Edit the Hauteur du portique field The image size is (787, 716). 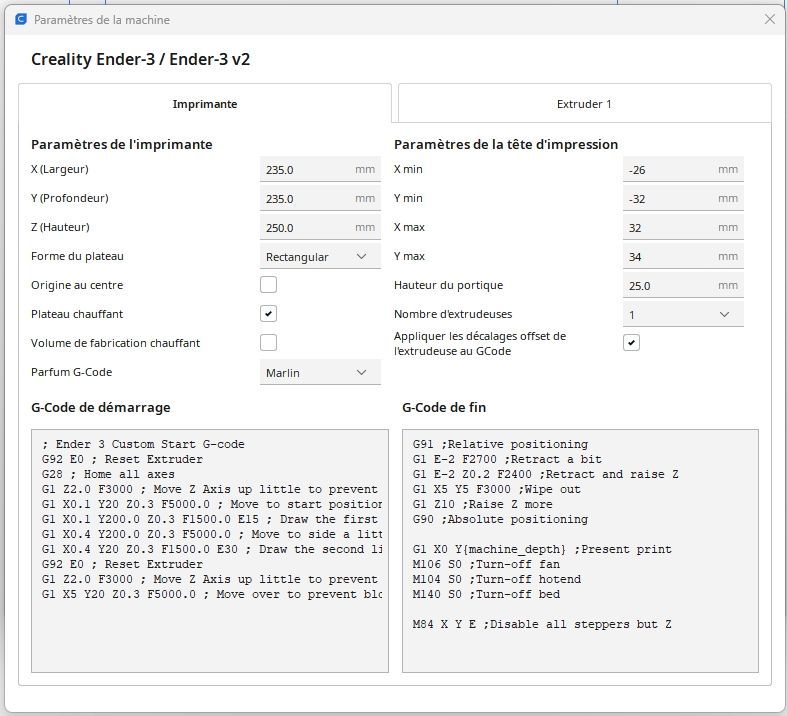click(683, 285)
